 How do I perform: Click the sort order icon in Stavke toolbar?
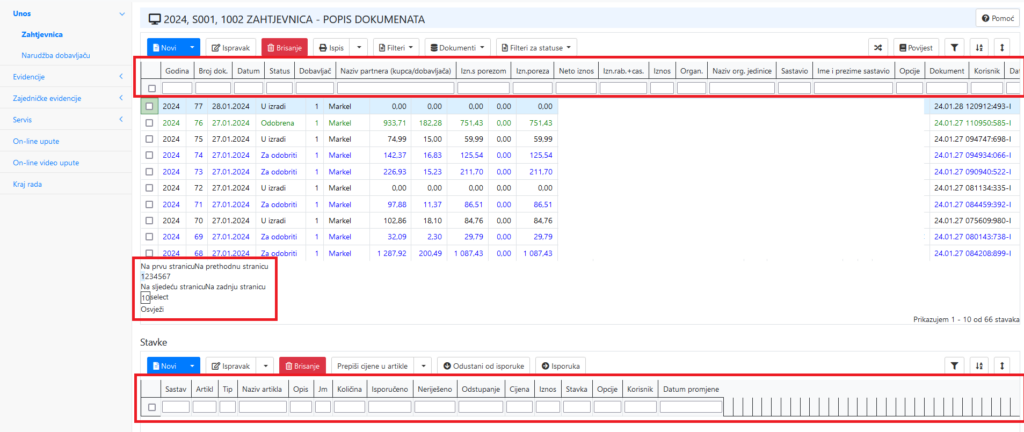coord(978,365)
